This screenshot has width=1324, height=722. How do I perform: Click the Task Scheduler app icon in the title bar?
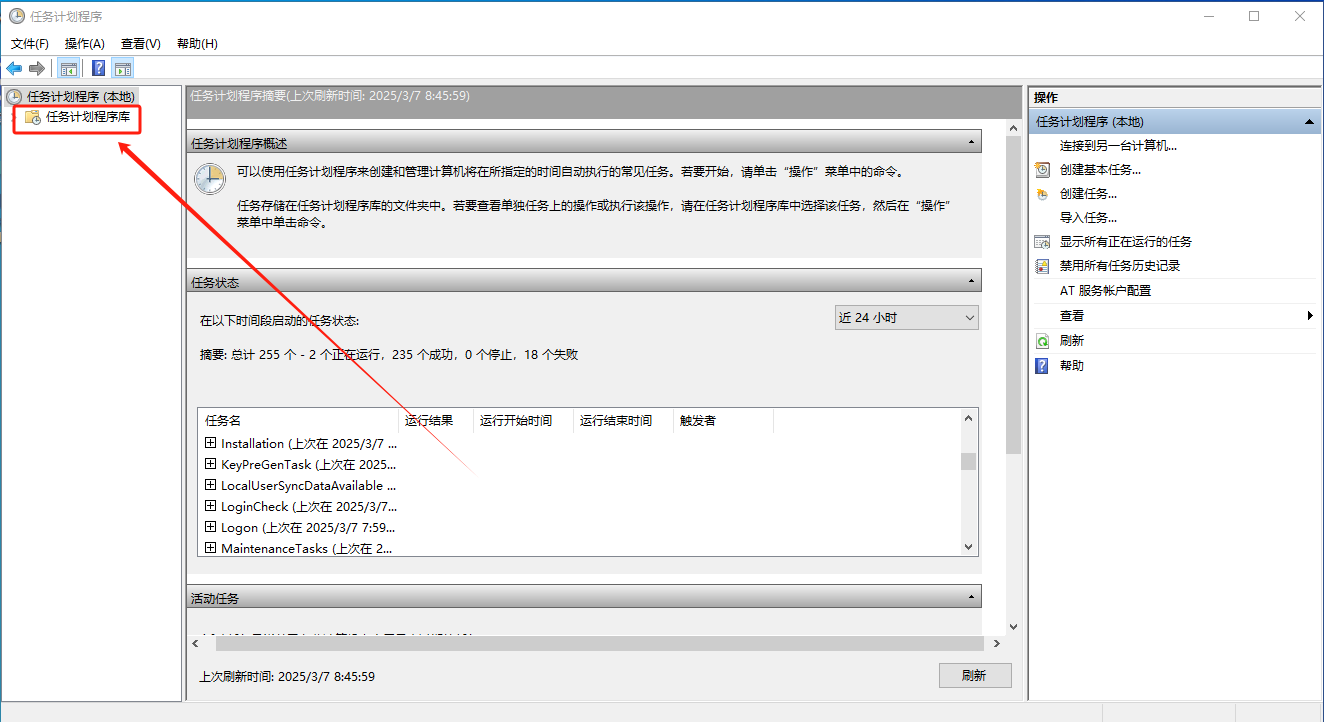[16, 16]
